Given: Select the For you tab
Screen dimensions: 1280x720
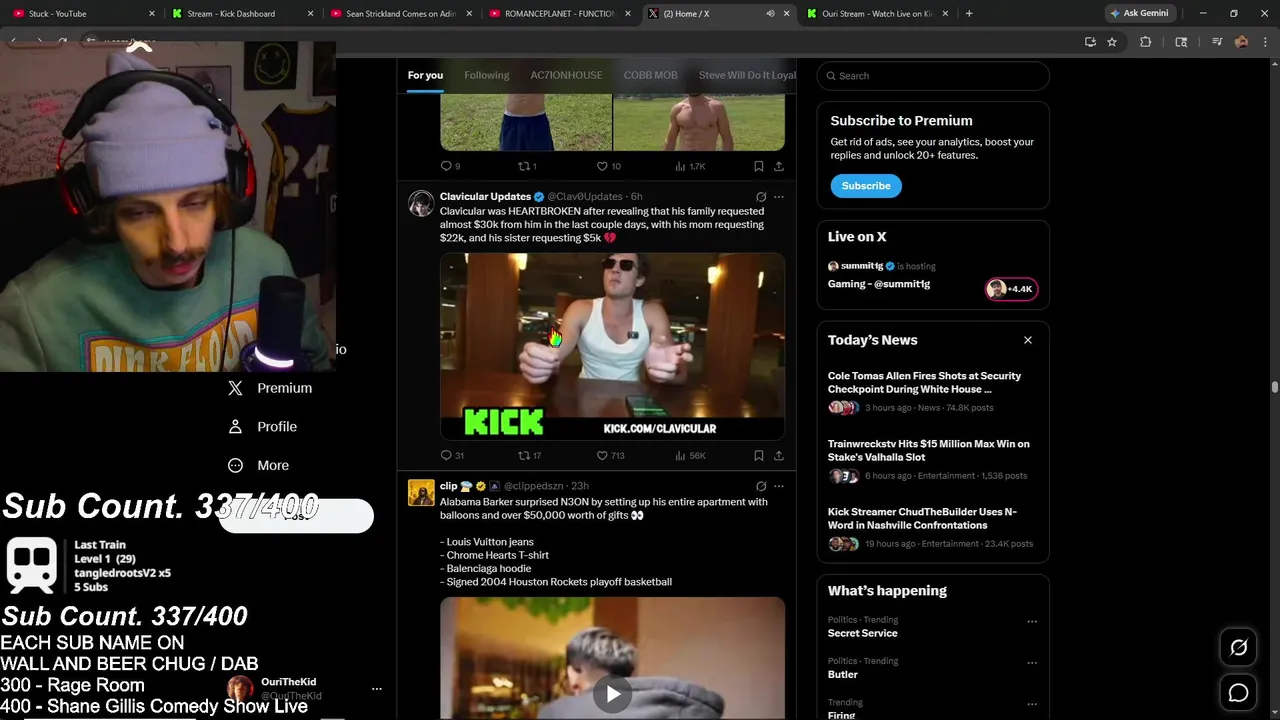Looking at the screenshot, I should point(425,75).
